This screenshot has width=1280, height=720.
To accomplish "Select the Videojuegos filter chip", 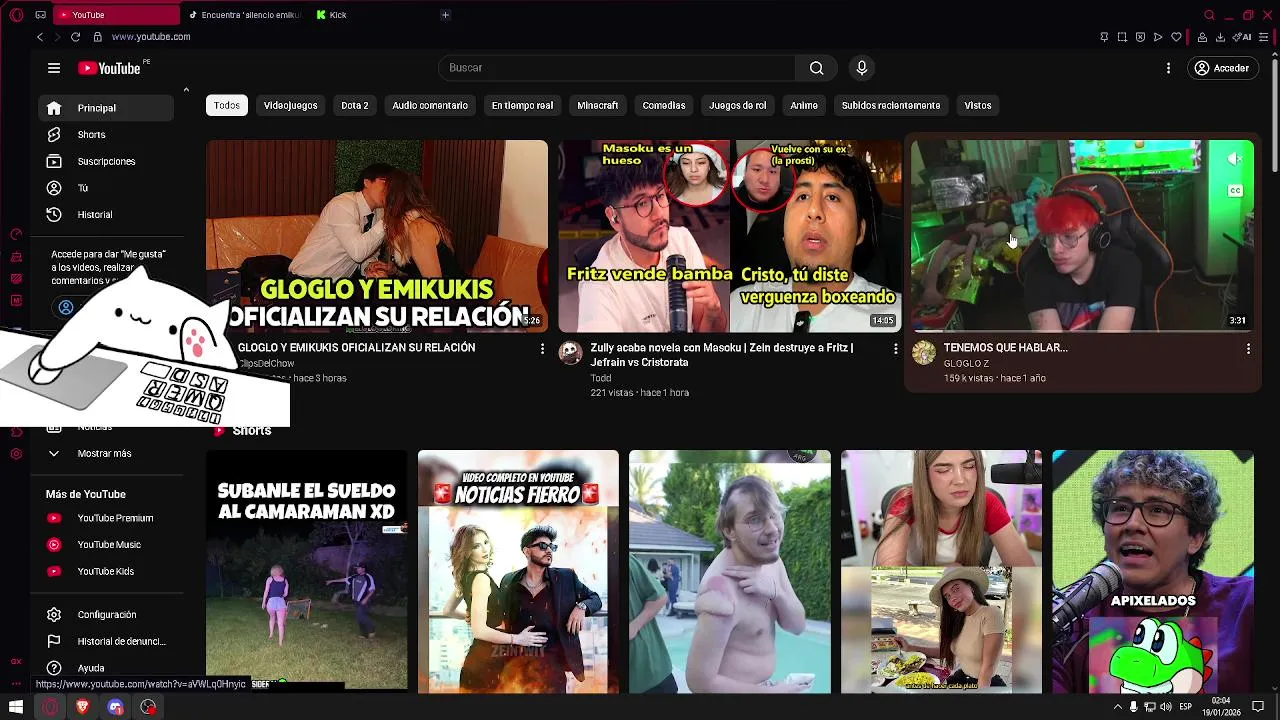I will pos(290,105).
